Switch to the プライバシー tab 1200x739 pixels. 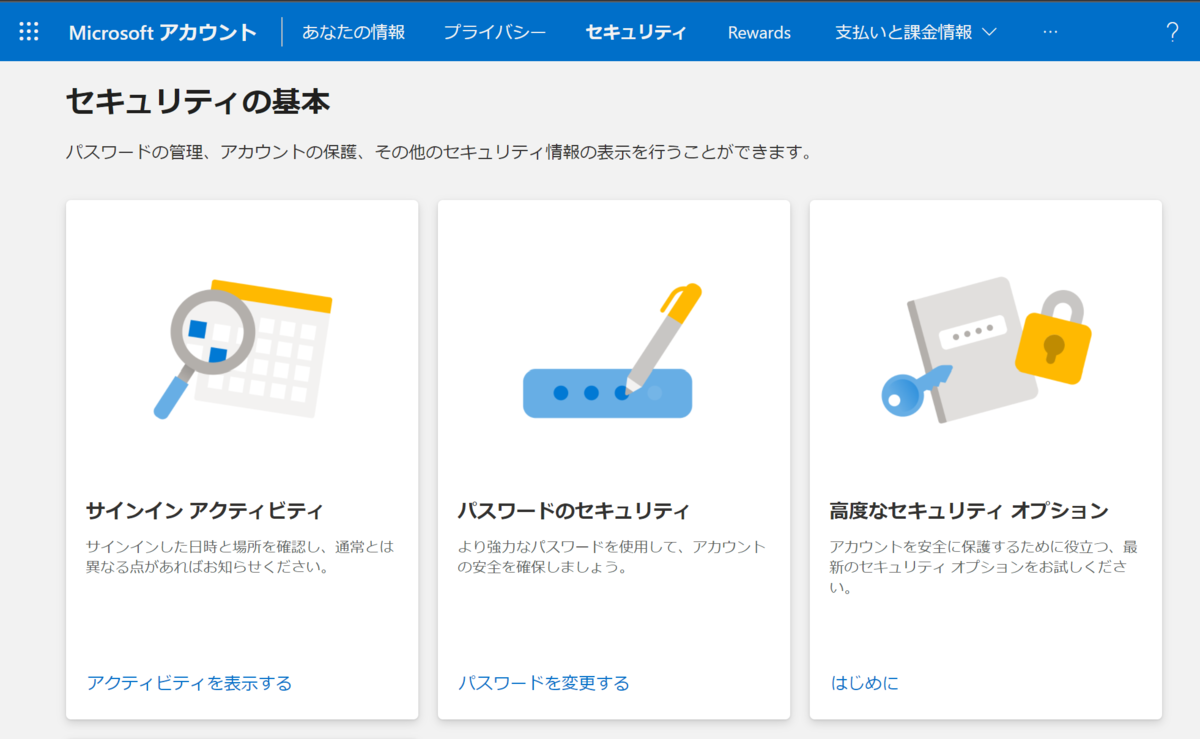click(494, 31)
